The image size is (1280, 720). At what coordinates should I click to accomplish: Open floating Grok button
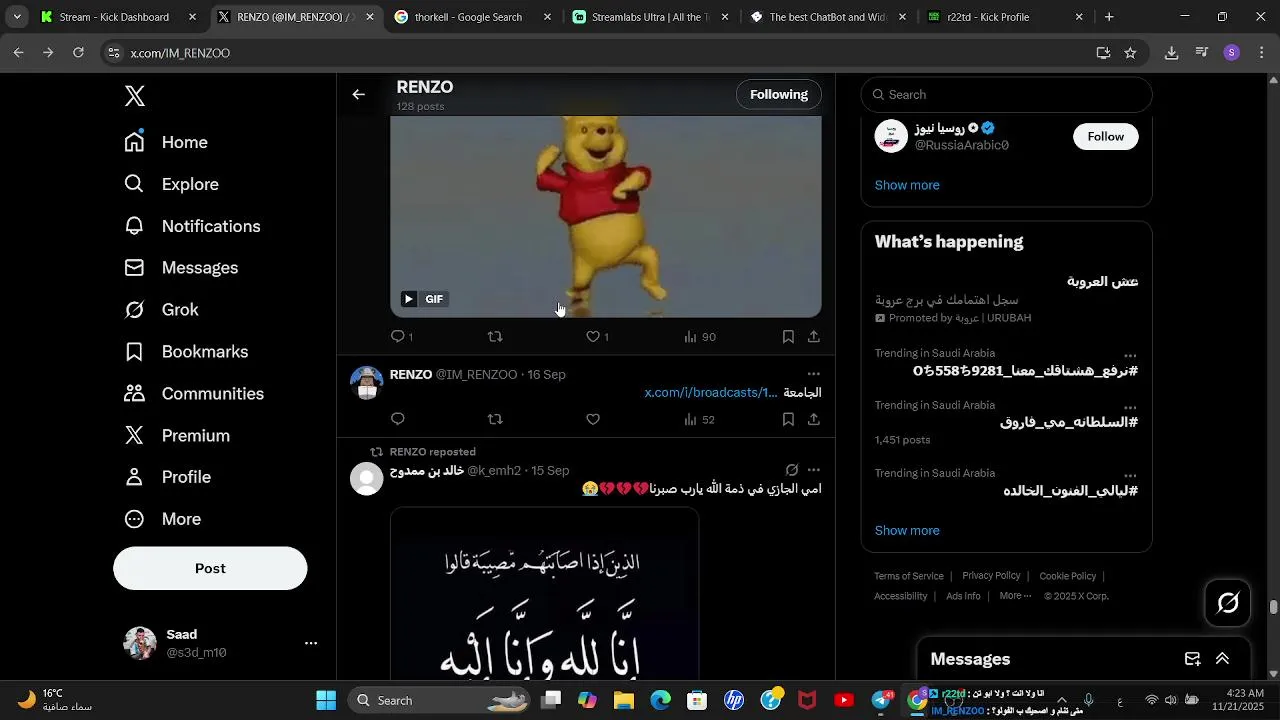(1228, 602)
